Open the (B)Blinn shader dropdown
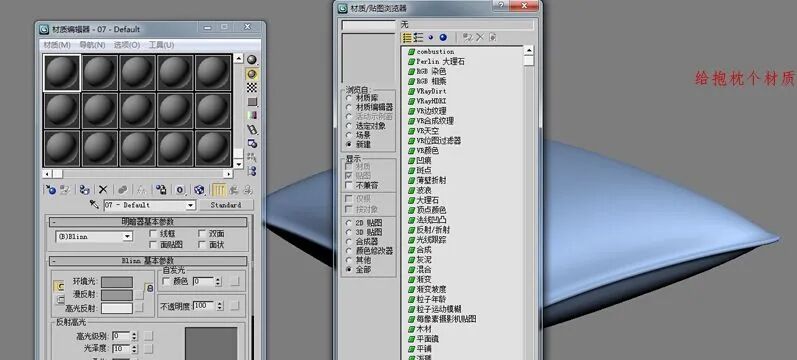 click(128, 236)
